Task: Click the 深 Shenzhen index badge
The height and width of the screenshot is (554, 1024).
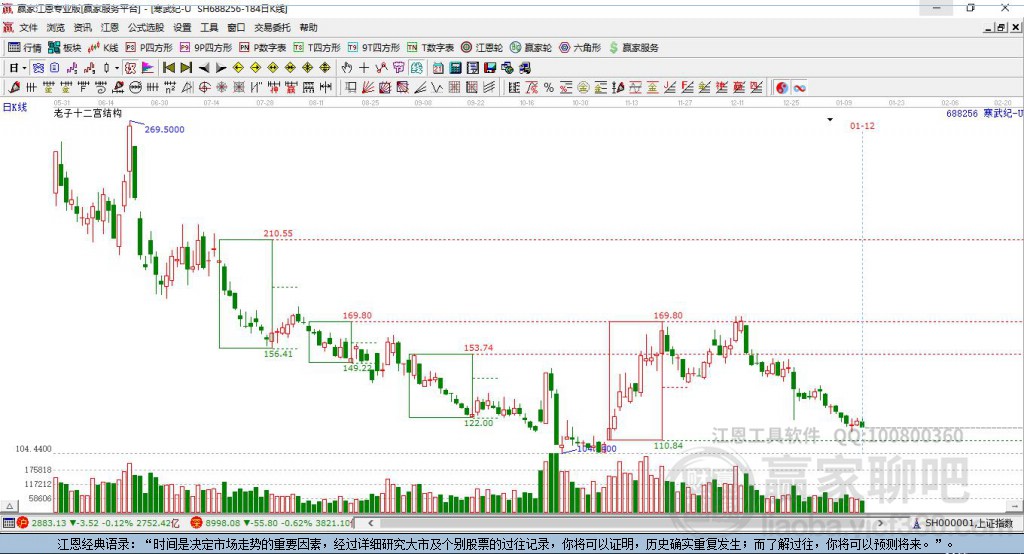Action: [196, 523]
